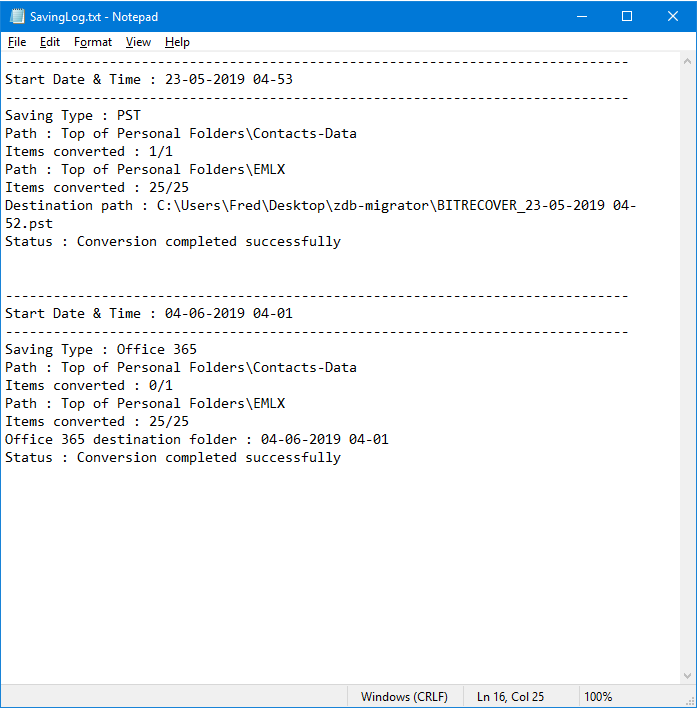Open the View menu
Viewport: 698px width, 709px height.
pyautogui.click(x=138, y=42)
